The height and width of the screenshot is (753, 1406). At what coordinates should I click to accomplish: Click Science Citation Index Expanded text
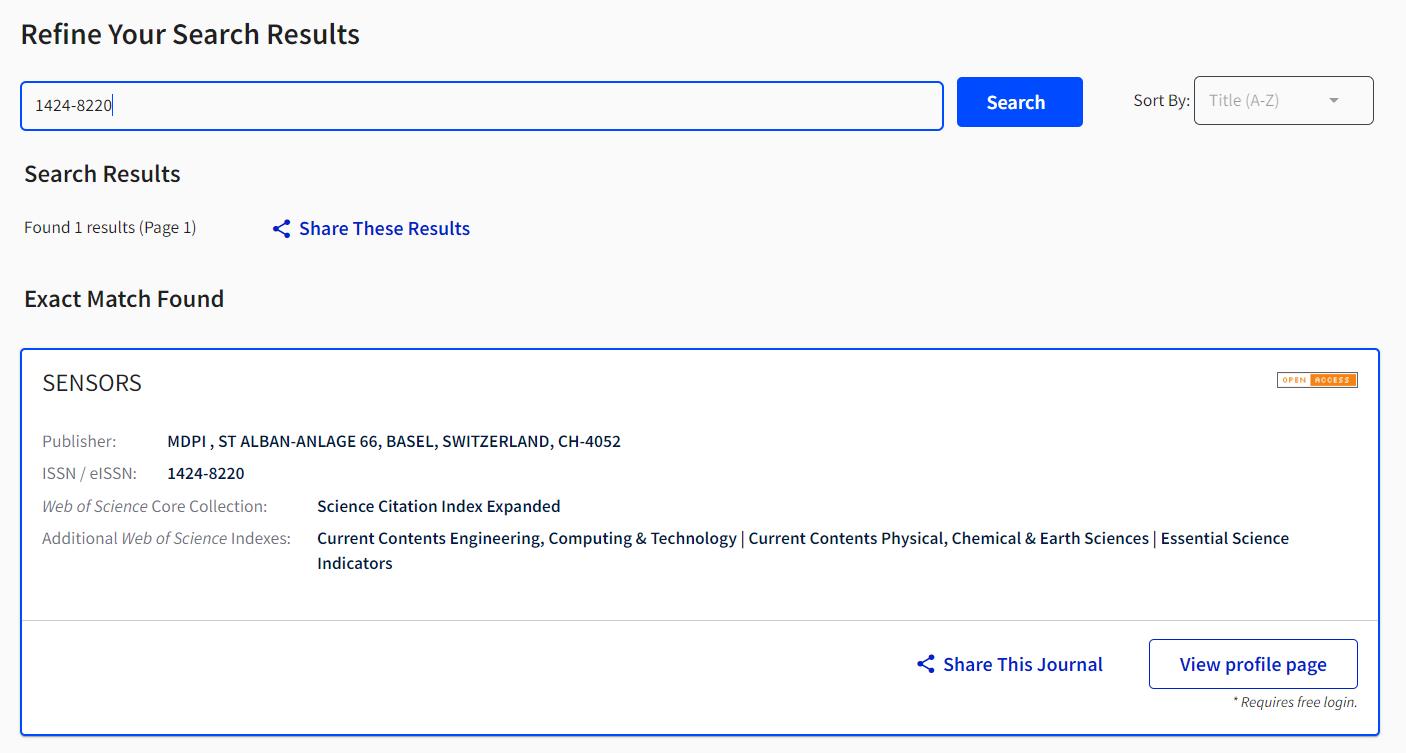tap(438, 506)
